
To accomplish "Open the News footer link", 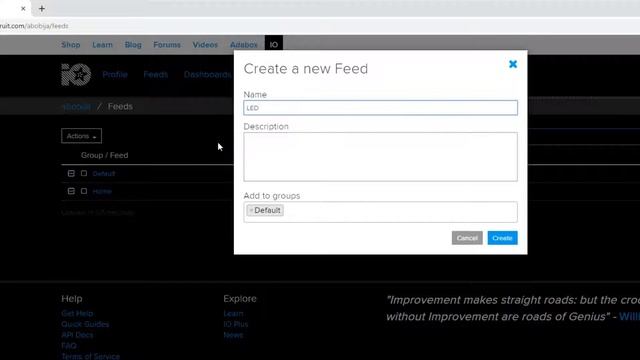I will (233, 335).
